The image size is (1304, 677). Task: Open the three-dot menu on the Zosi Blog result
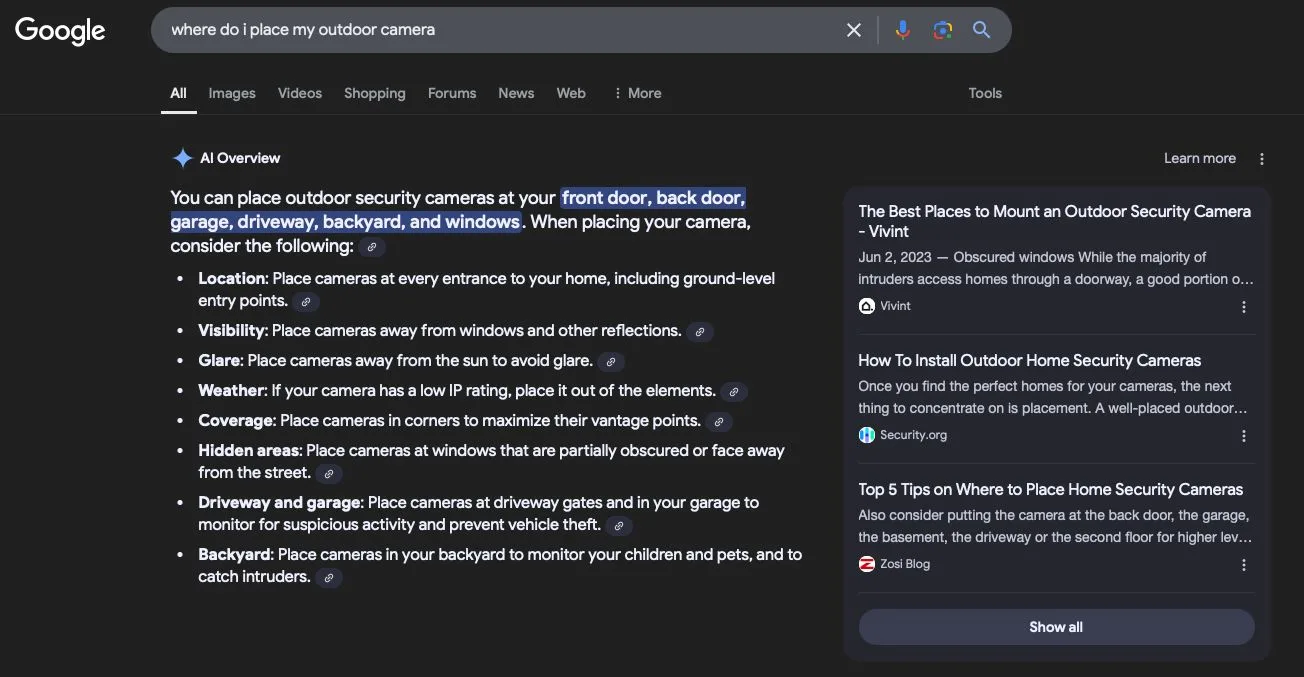coord(1243,565)
